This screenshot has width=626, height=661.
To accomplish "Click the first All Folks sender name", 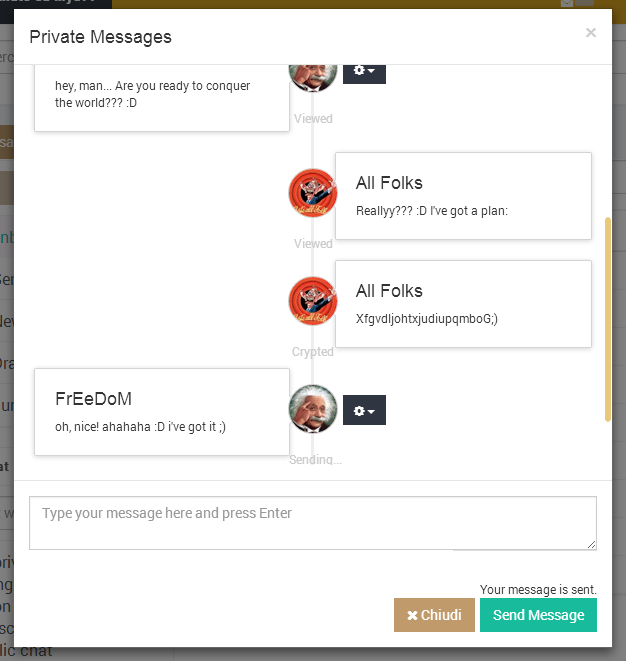I will tap(389, 183).
